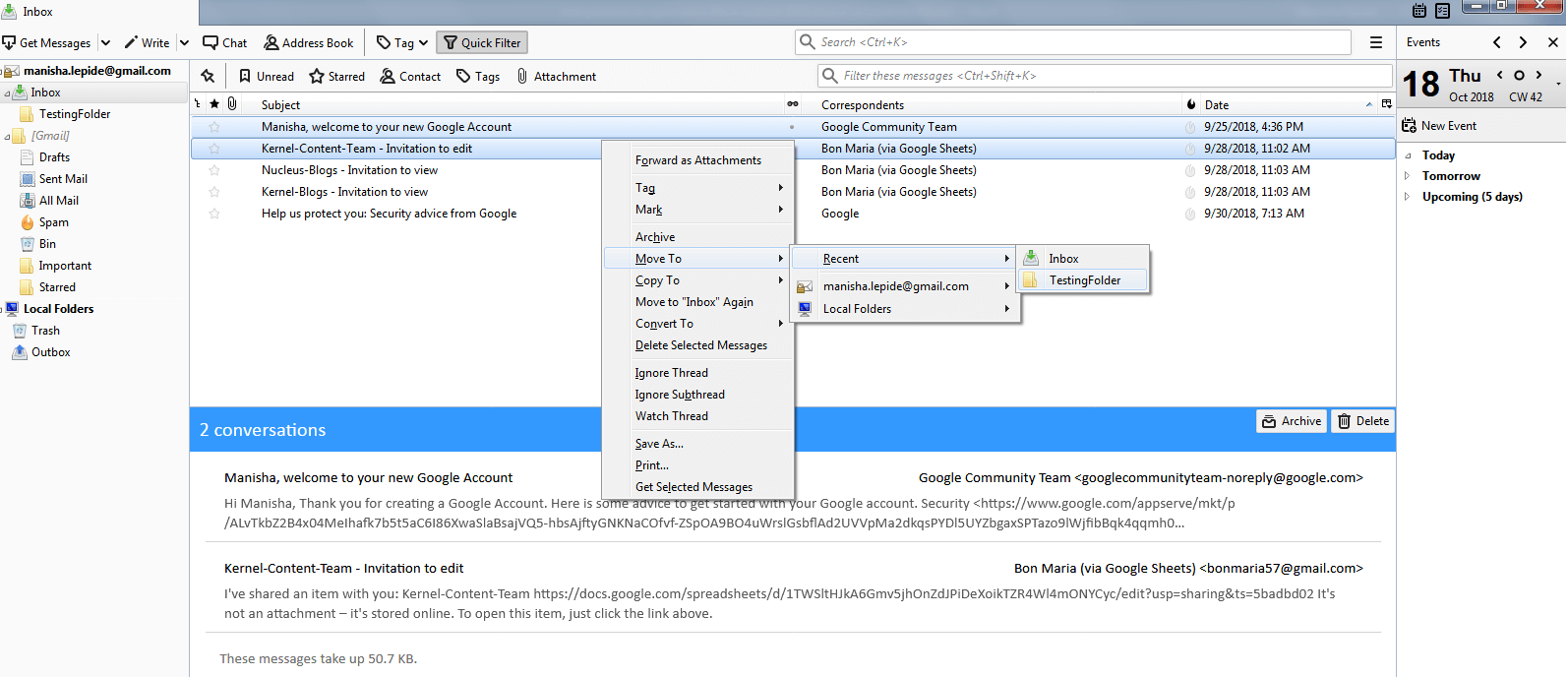
Task: Sort by the thread column icon
Action: pyautogui.click(x=198, y=104)
